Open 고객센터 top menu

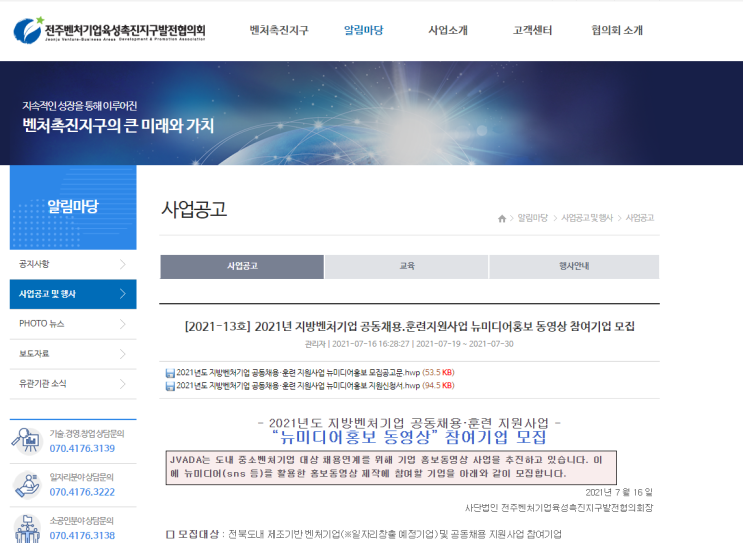pyautogui.click(x=533, y=30)
